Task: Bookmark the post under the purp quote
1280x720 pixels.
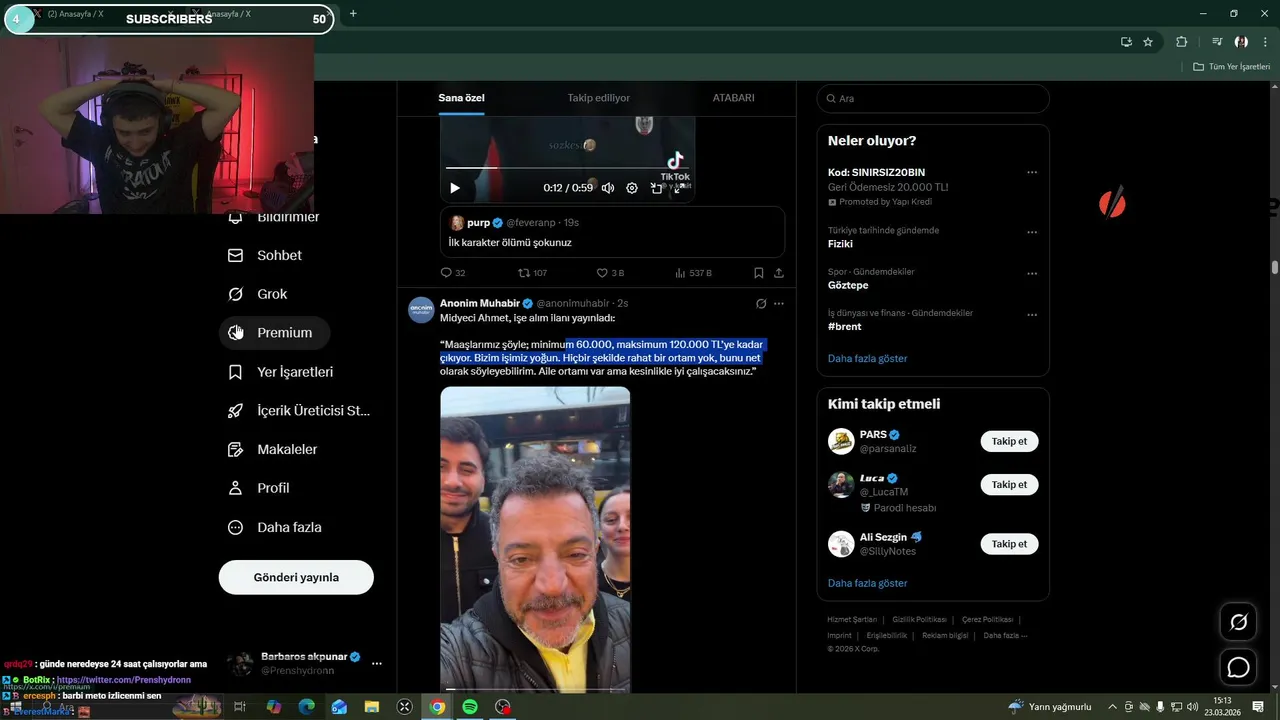Action: (759, 273)
